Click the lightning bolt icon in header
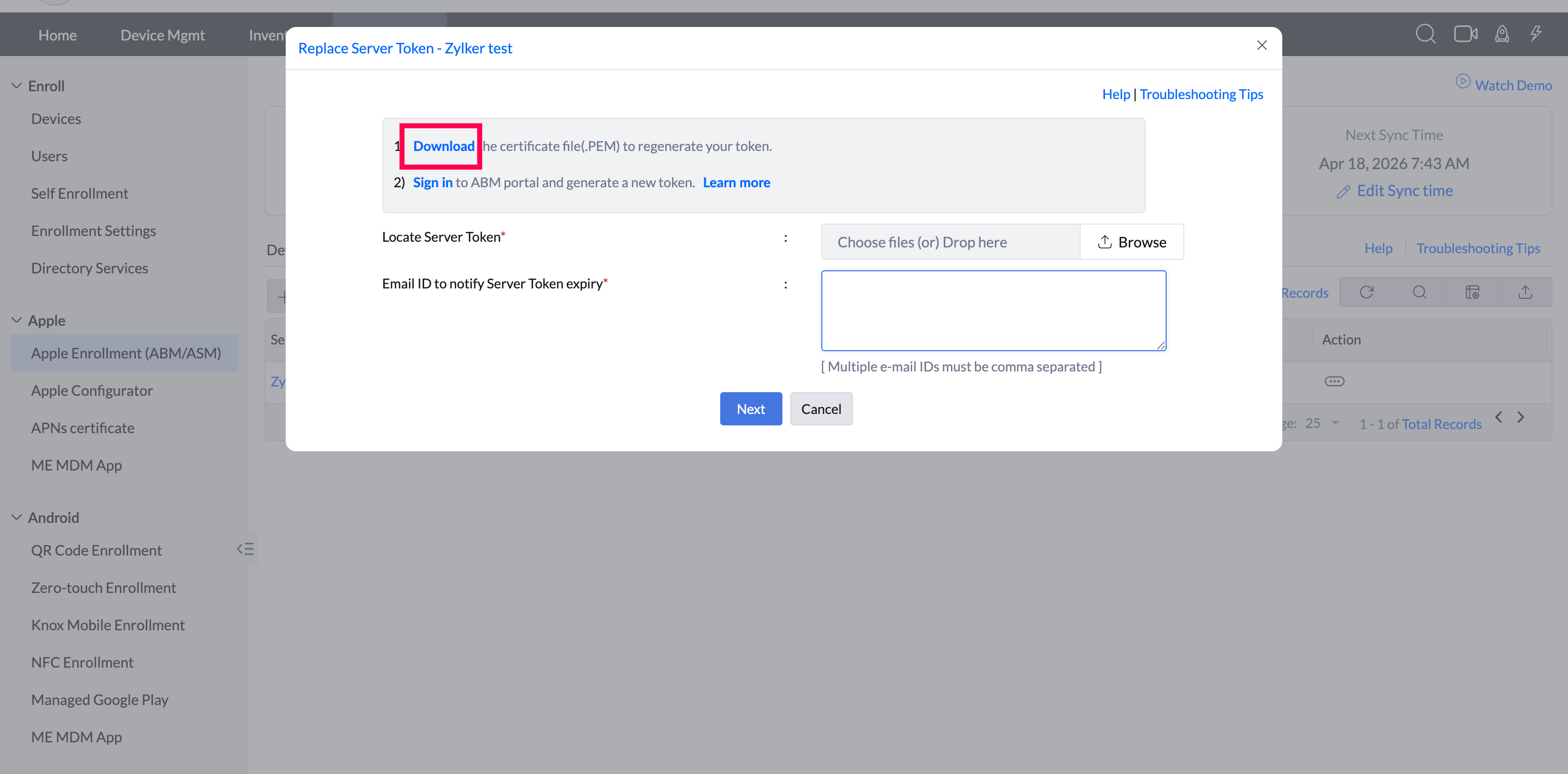1568x774 pixels. coord(1536,34)
